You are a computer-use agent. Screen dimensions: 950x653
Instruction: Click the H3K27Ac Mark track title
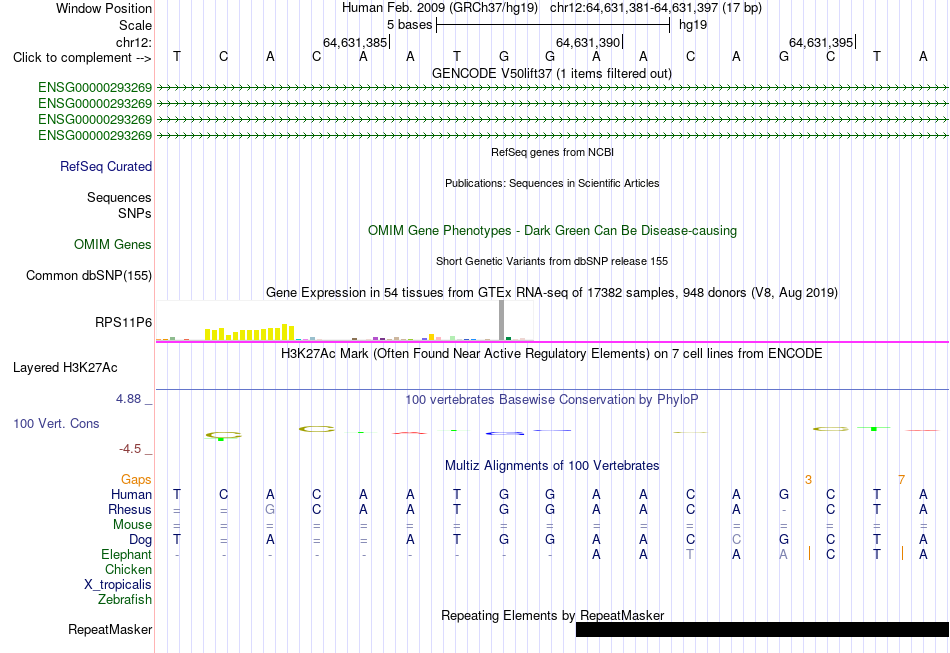[x=552, y=353]
